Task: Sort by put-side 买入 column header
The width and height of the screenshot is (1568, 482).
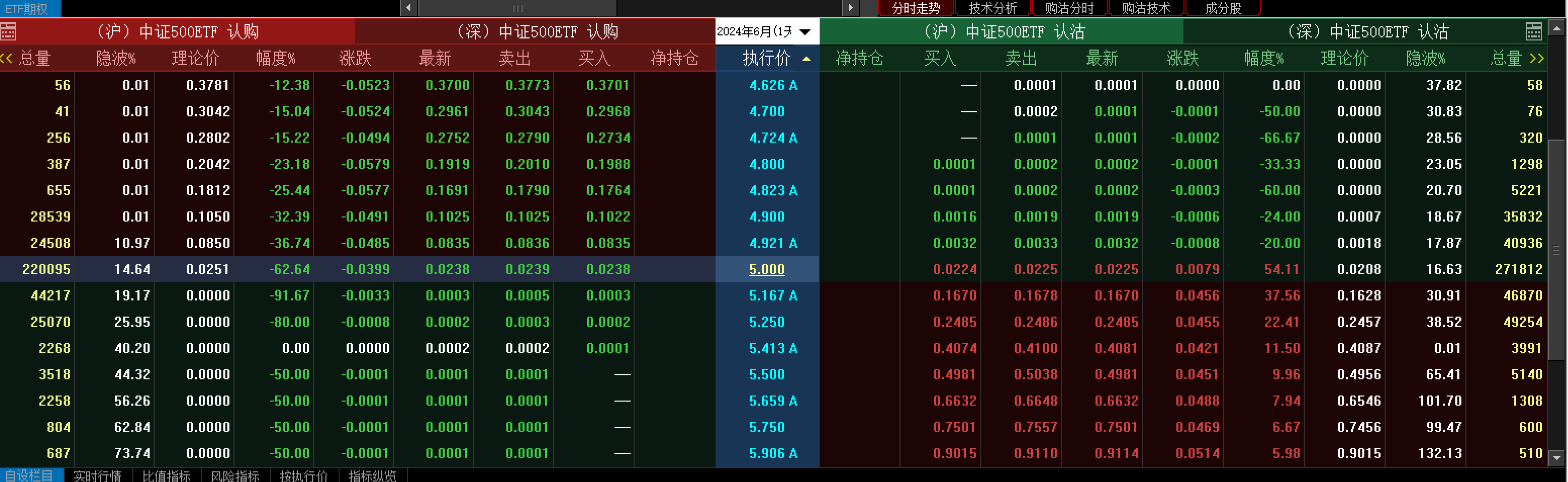Action: tap(940, 59)
